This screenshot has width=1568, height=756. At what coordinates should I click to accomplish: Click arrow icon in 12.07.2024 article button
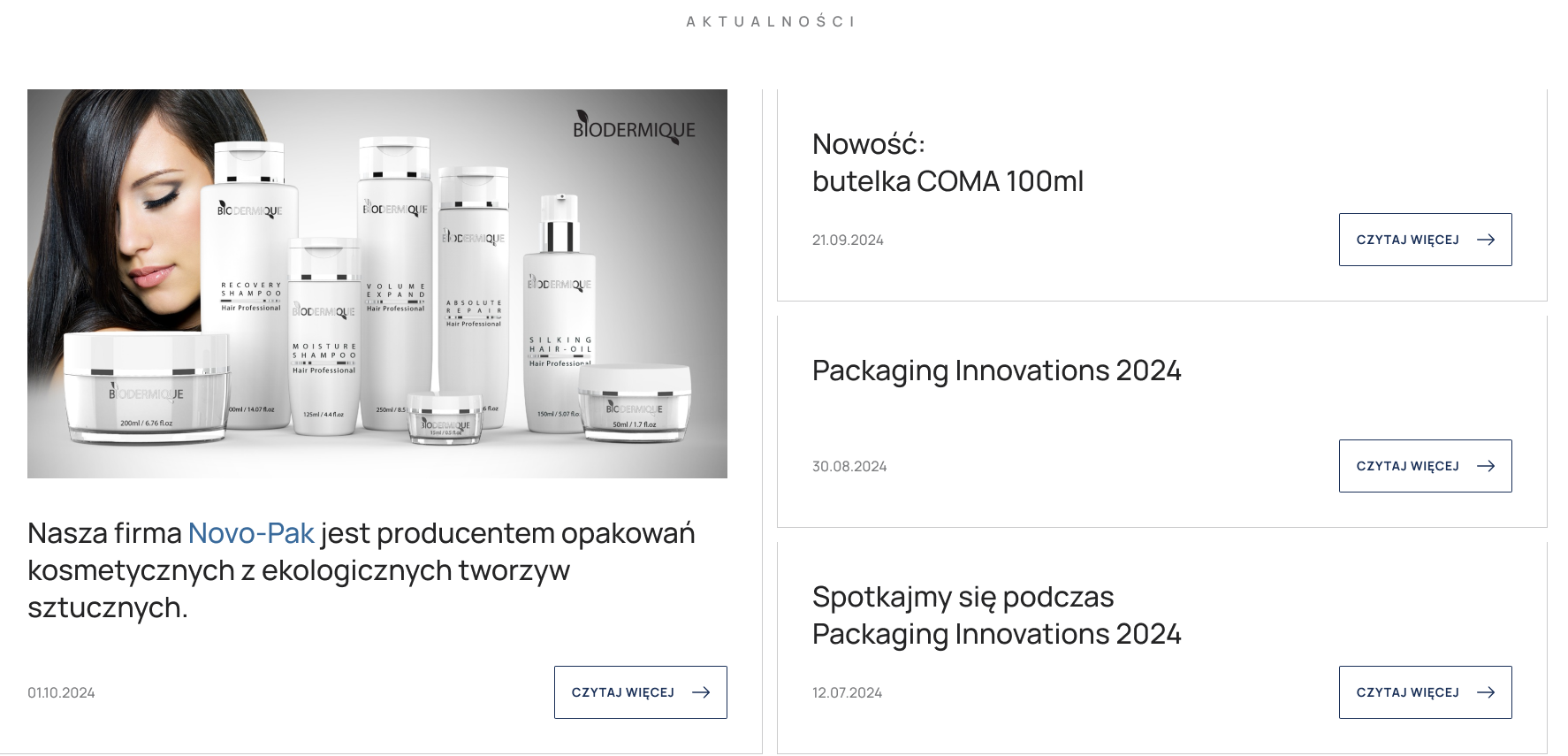(x=1486, y=692)
